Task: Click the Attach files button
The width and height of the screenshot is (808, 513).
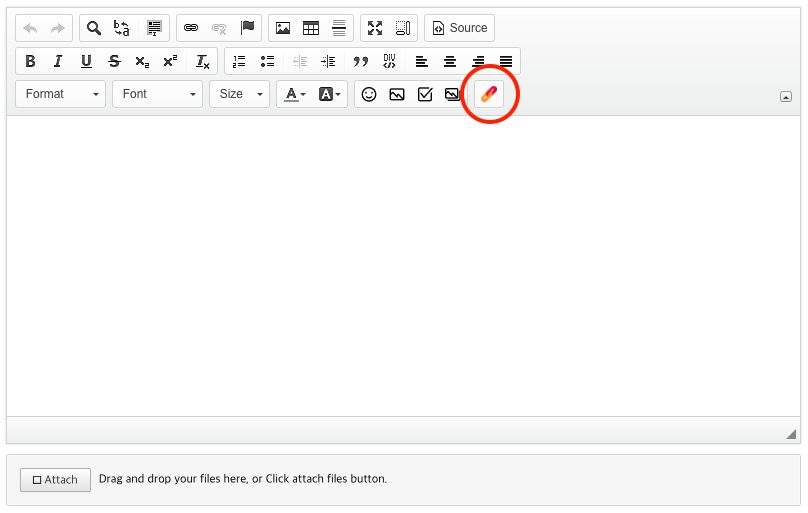Action: 55,480
